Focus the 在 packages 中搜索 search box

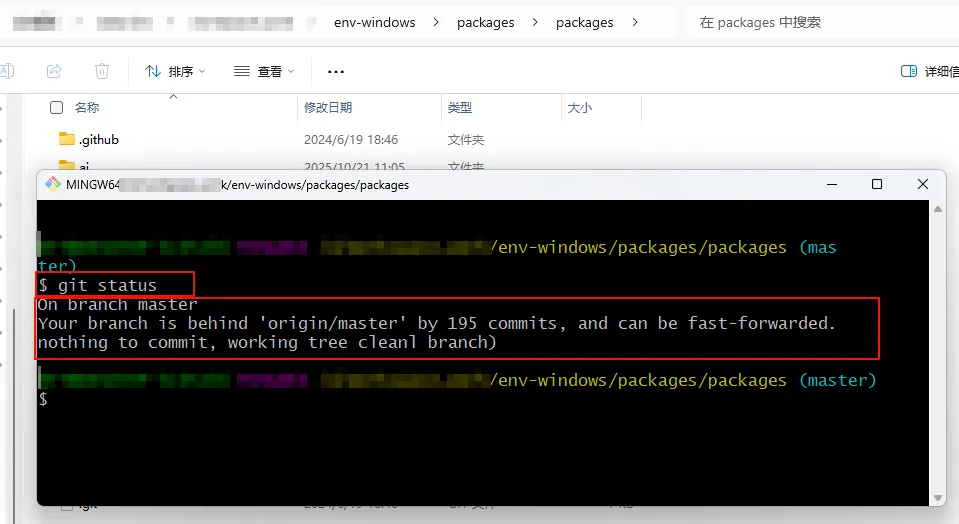point(823,23)
